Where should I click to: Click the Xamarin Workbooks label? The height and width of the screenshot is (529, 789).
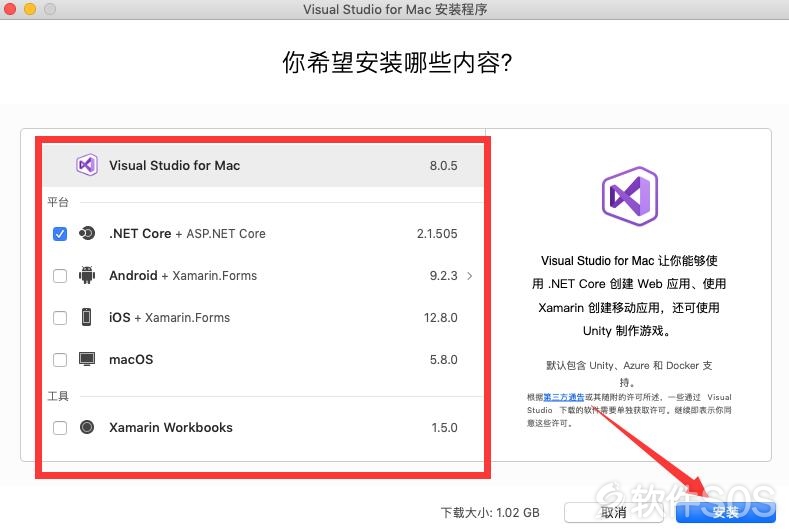[171, 427]
